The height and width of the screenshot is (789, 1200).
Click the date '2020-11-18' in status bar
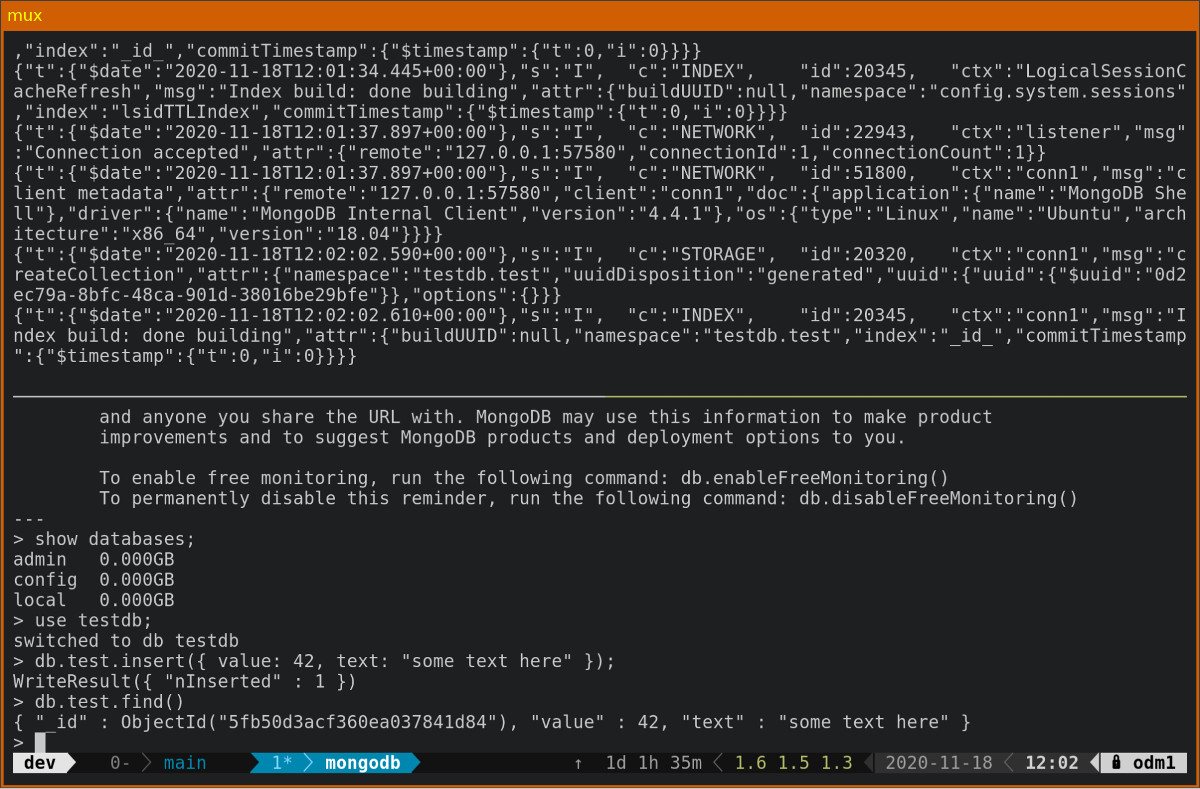coord(939,763)
